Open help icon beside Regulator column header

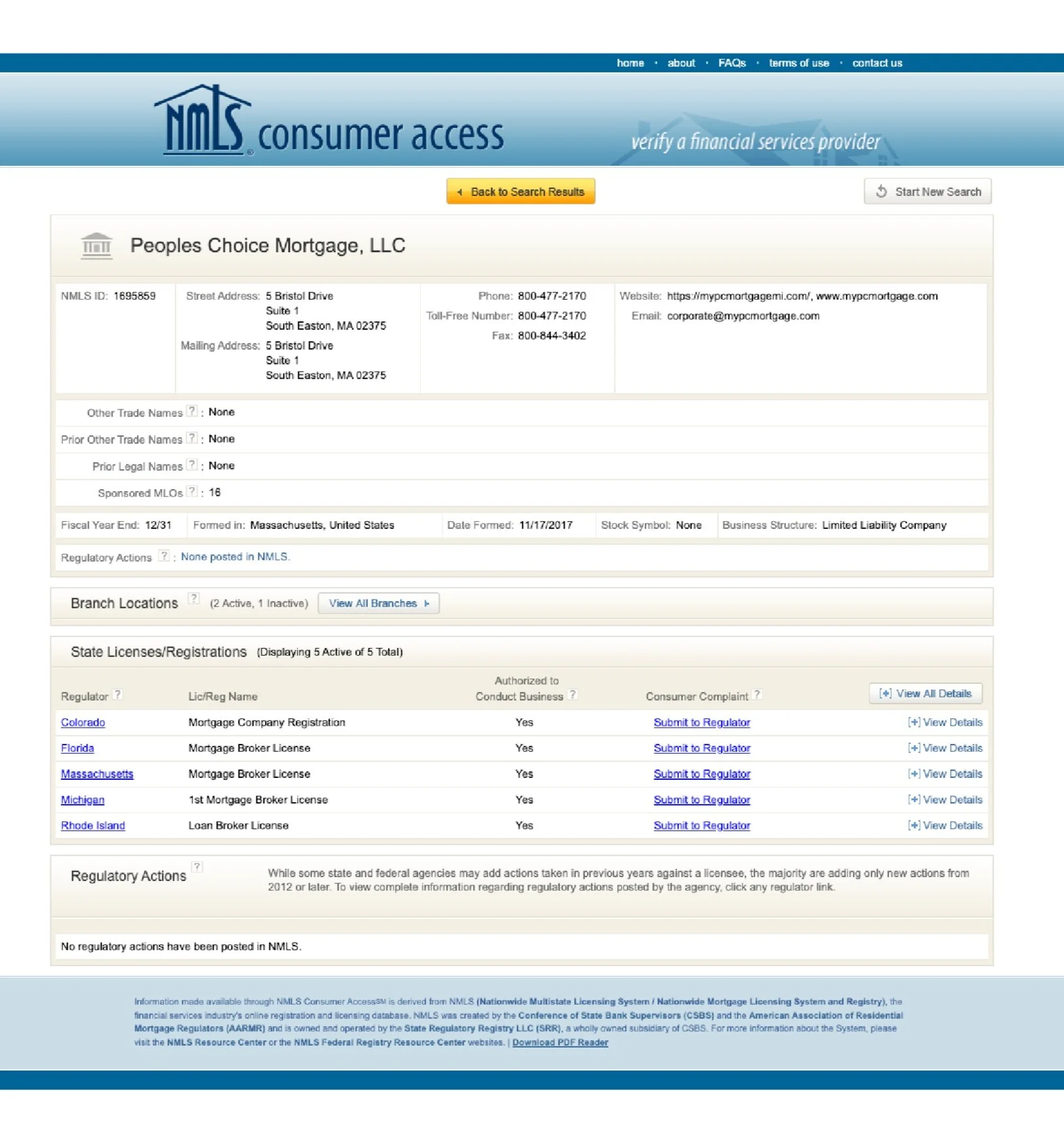pos(118,695)
